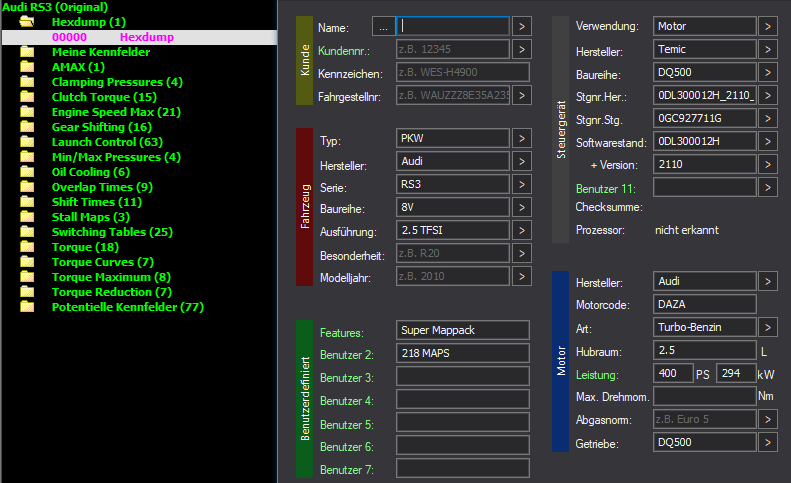Click the folder icon beside Torque Curves (7)
The height and width of the screenshot is (483, 791).
(27, 262)
